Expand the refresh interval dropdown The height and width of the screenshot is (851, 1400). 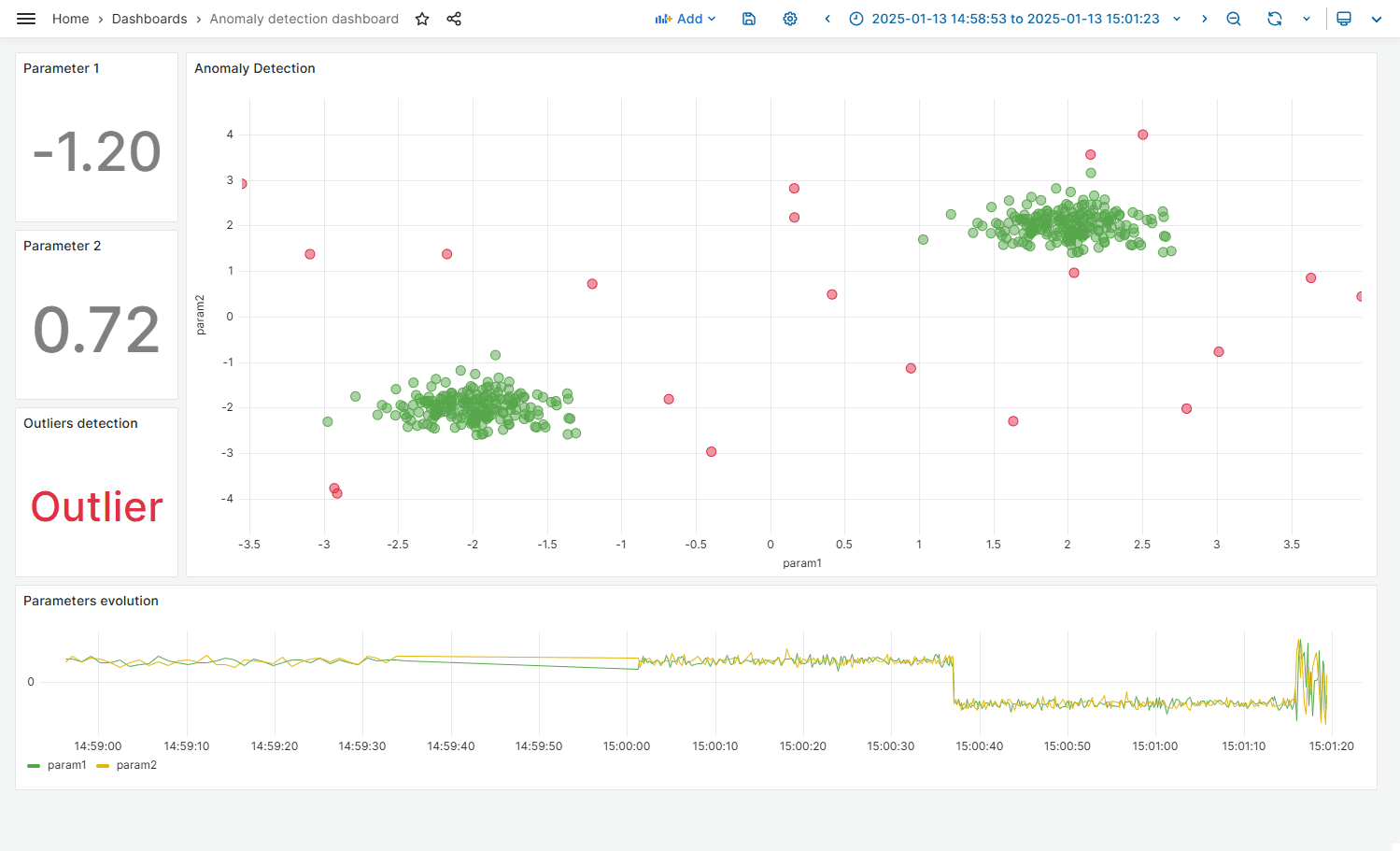click(1307, 19)
